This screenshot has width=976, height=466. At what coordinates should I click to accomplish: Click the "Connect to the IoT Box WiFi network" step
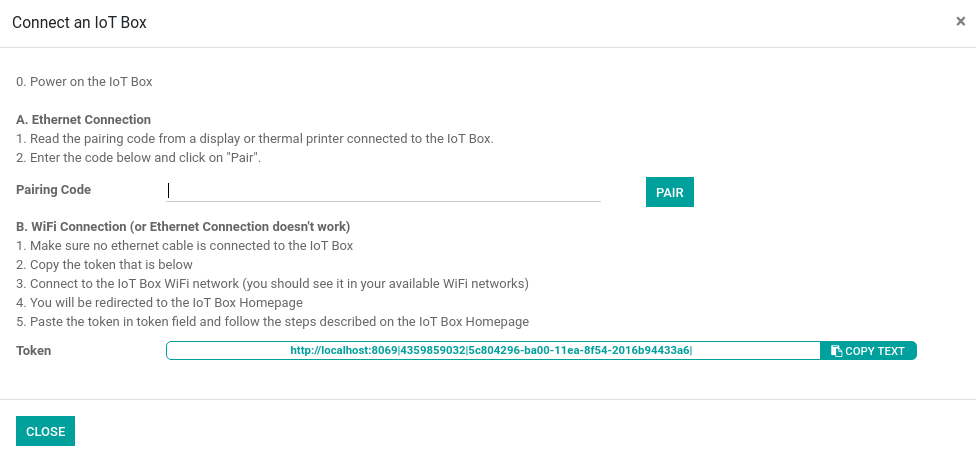pos(273,284)
